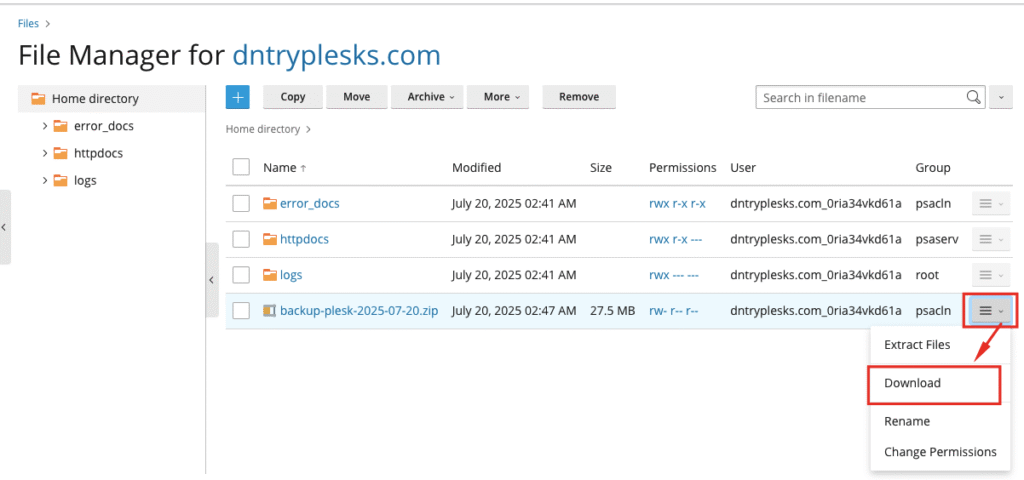Click the logs folder icon in the file list
The image size is (1024, 480).
point(270,275)
